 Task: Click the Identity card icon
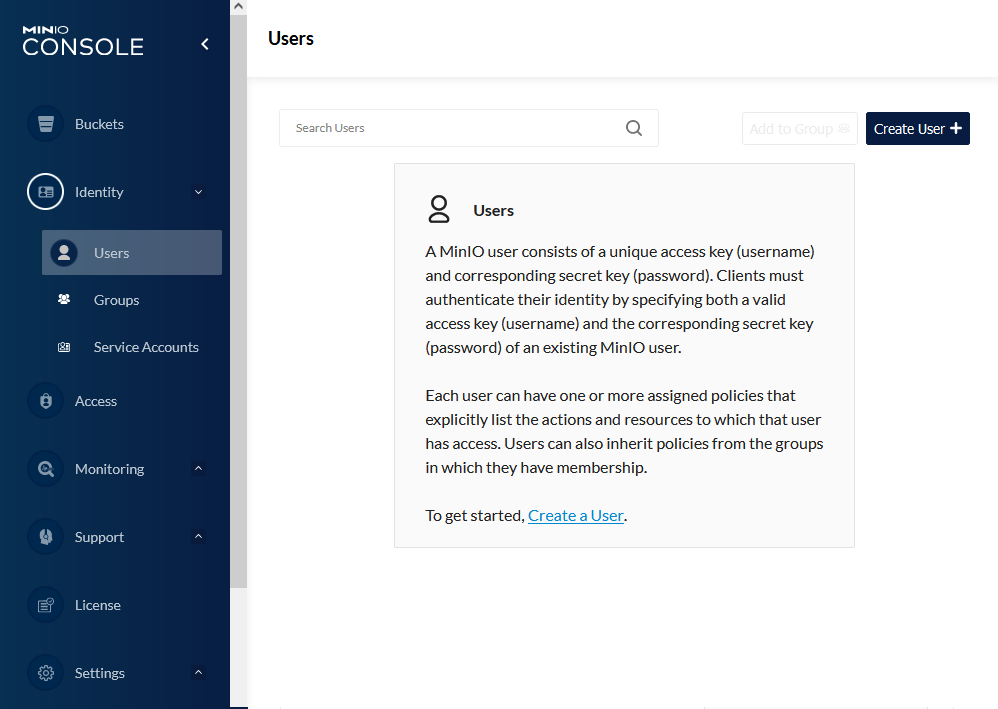click(45, 192)
